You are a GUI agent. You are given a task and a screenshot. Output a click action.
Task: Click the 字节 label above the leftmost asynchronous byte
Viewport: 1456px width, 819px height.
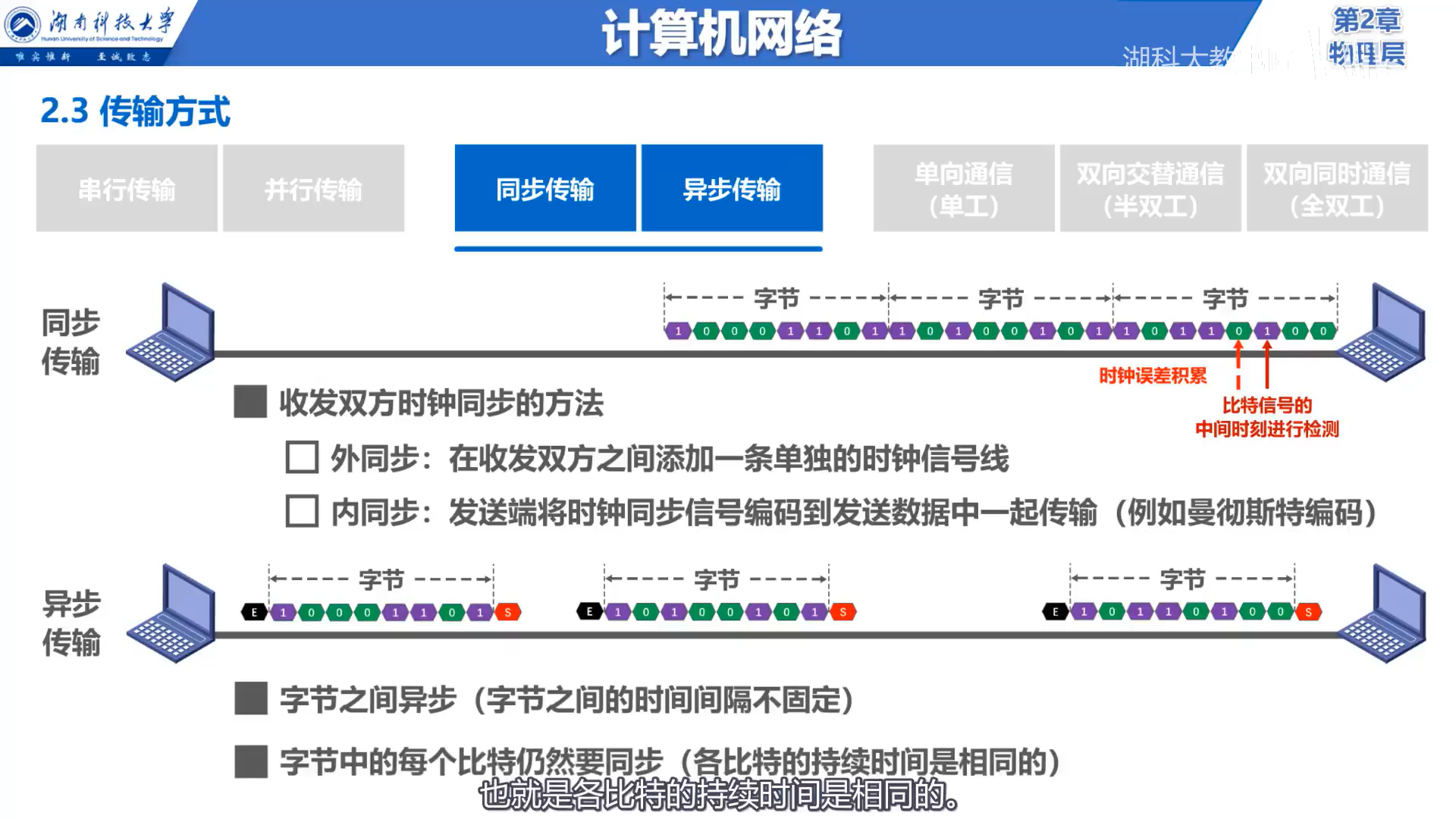pos(381,580)
